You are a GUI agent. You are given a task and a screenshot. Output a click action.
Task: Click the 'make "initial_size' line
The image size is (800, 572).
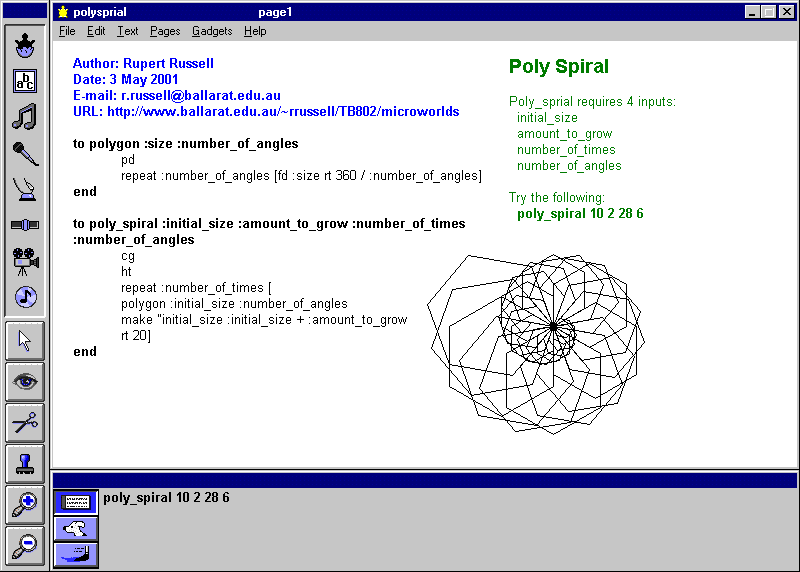click(x=264, y=319)
